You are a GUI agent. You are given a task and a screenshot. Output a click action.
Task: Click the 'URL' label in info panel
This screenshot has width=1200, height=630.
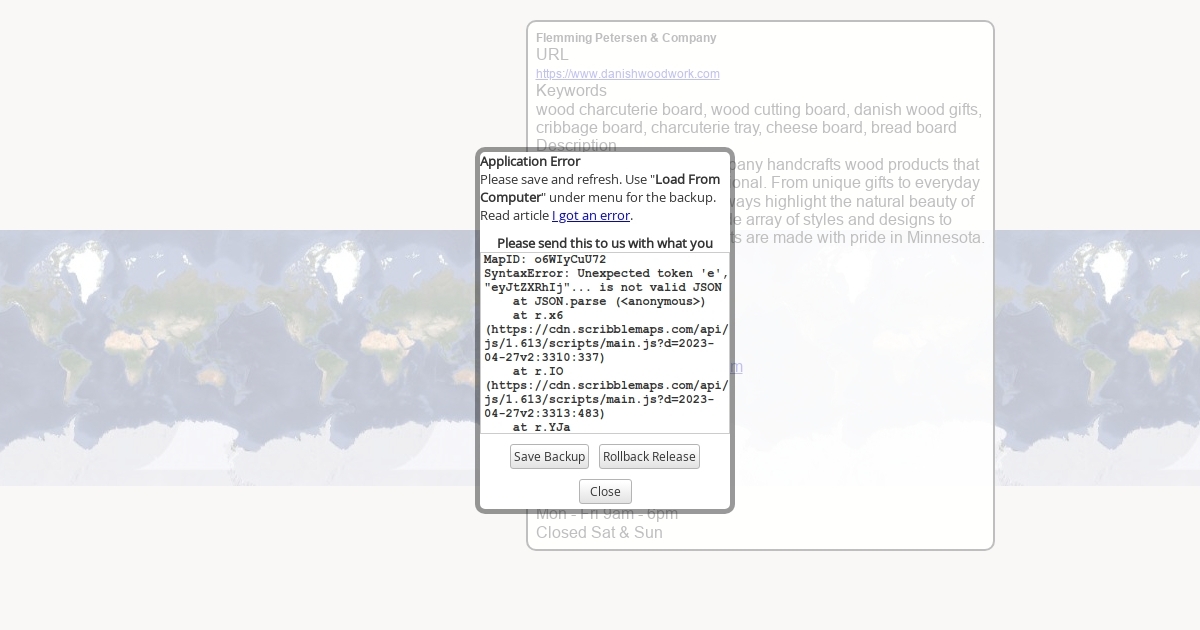552,55
